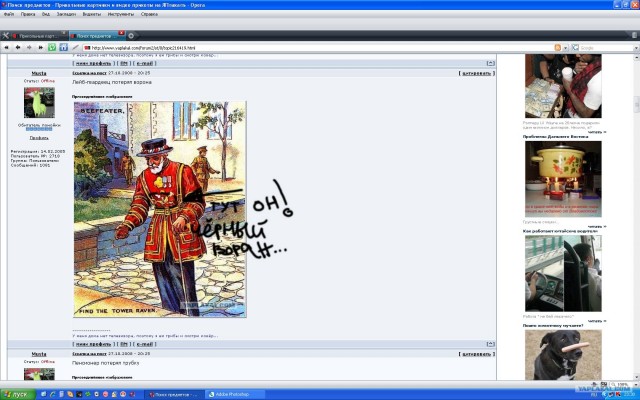Screen dimensions: 640x400
Task: Open the Windows 'пуск' Start button
Action: pyautogui.click(x=18, y=395)
